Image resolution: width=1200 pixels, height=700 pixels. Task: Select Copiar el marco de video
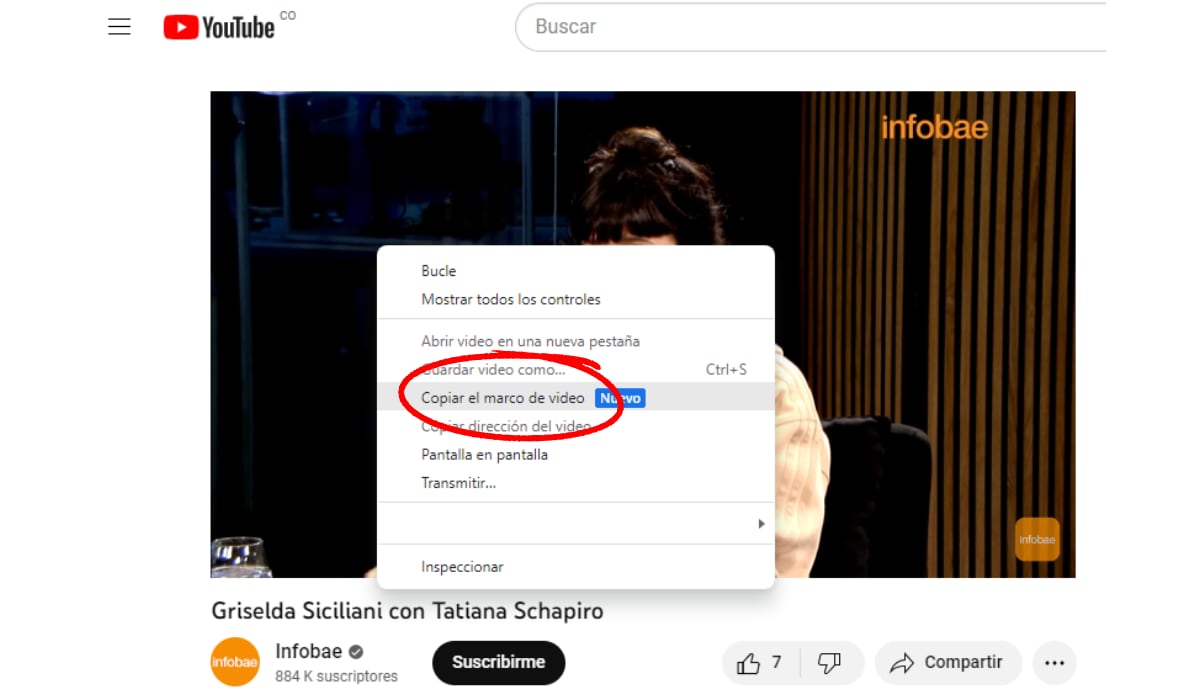(x=503, y=398)
